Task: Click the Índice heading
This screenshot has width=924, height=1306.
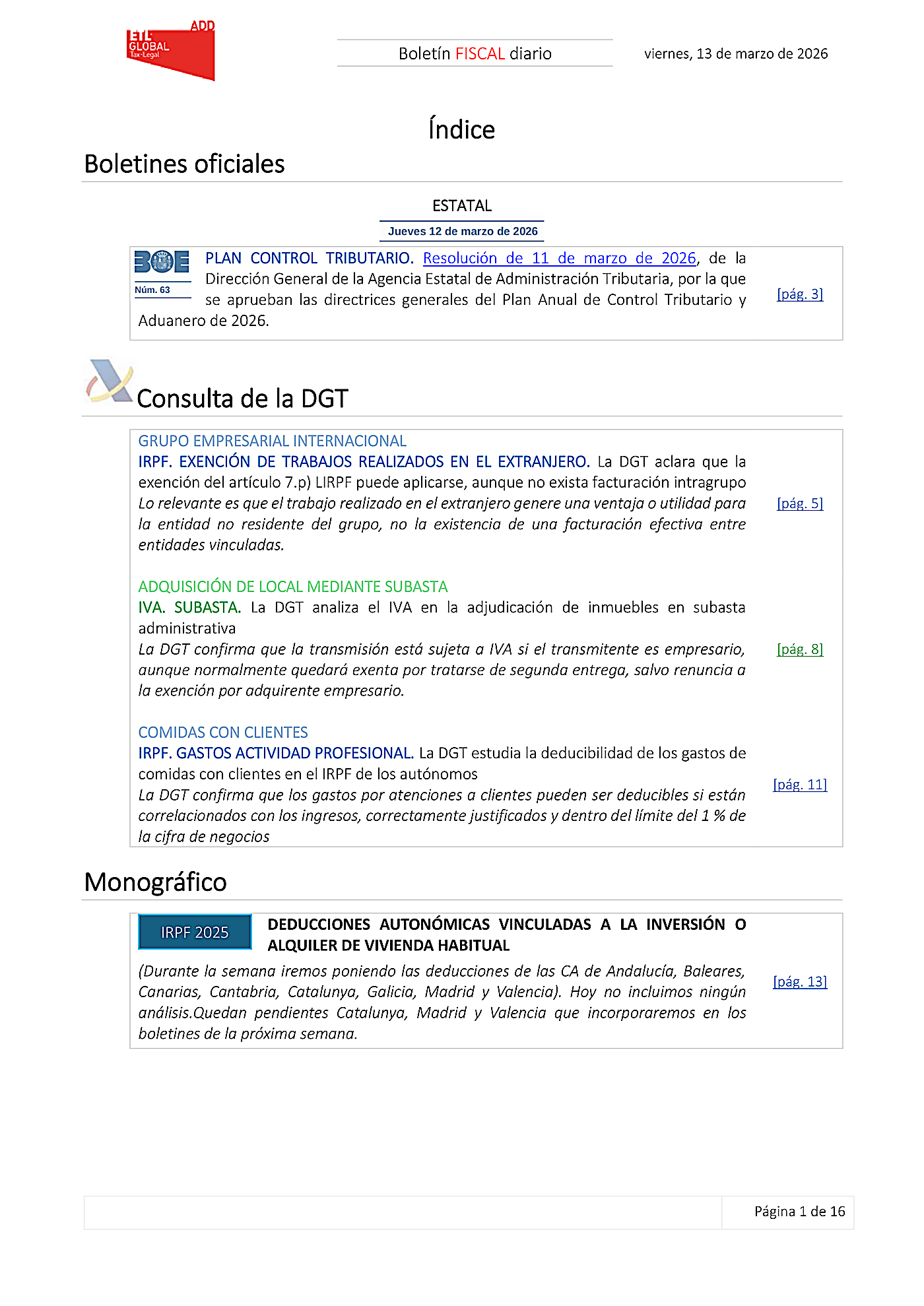Action: pos(461,129)
